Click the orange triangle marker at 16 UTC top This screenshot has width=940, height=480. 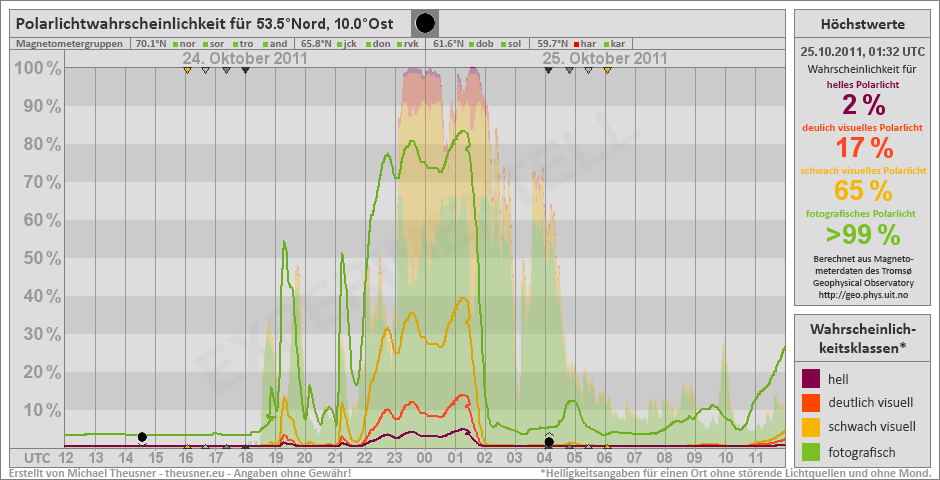[187, 70]
